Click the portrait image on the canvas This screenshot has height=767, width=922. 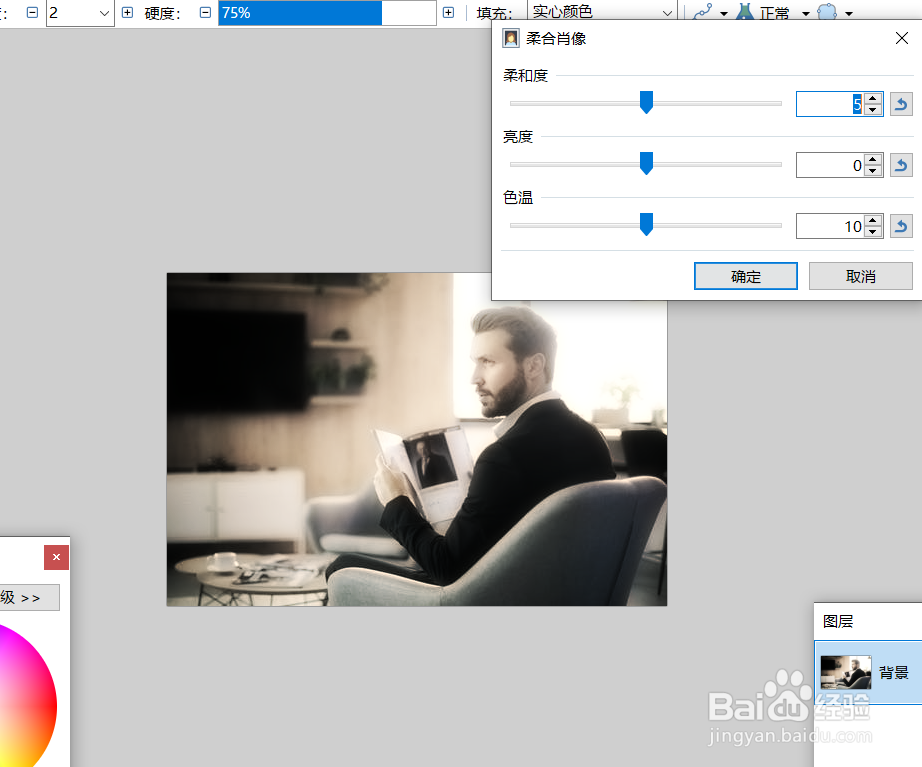416,439
